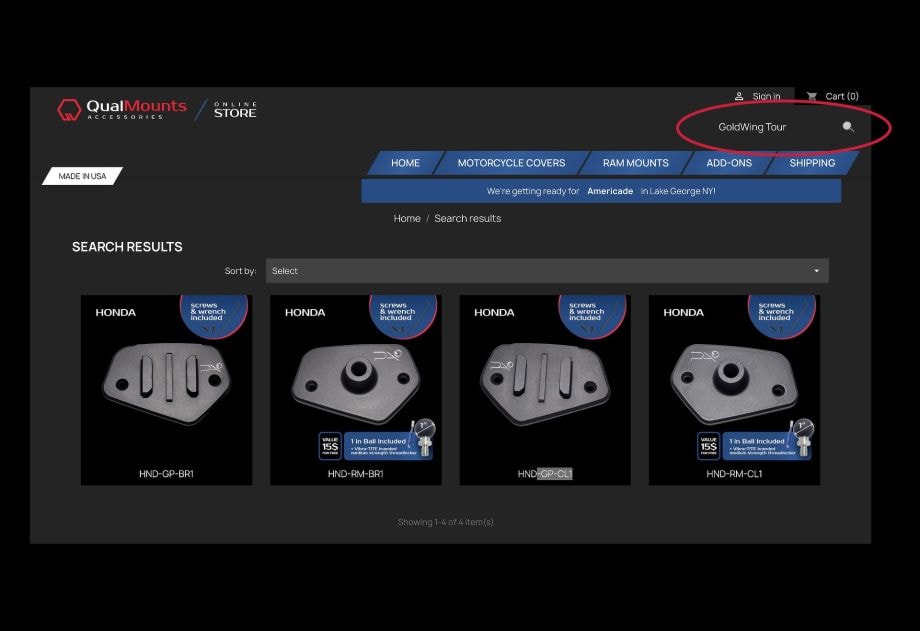Viewport: 920px width, 631px height.
Task: Click the Sign in person icon
Action: 739,97
